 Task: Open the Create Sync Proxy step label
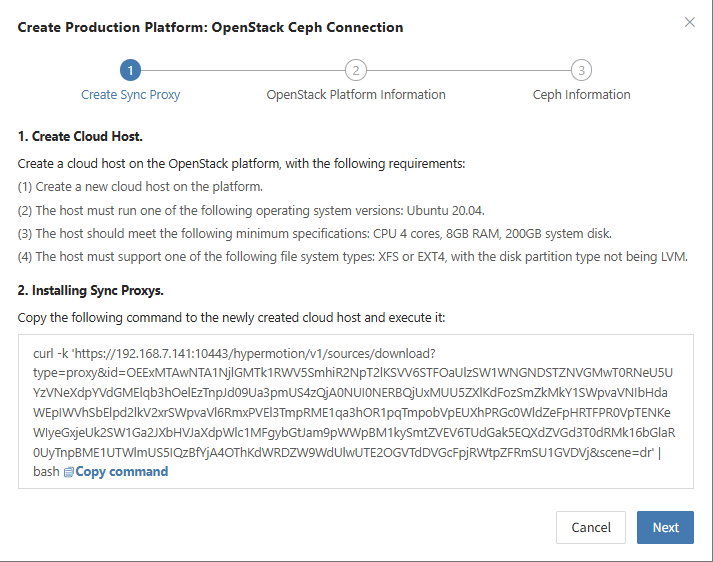[131, 95]
